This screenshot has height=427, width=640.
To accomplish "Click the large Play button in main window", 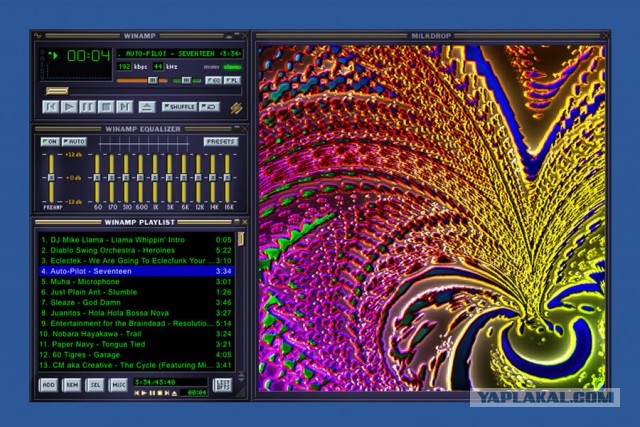I will 69,107.
